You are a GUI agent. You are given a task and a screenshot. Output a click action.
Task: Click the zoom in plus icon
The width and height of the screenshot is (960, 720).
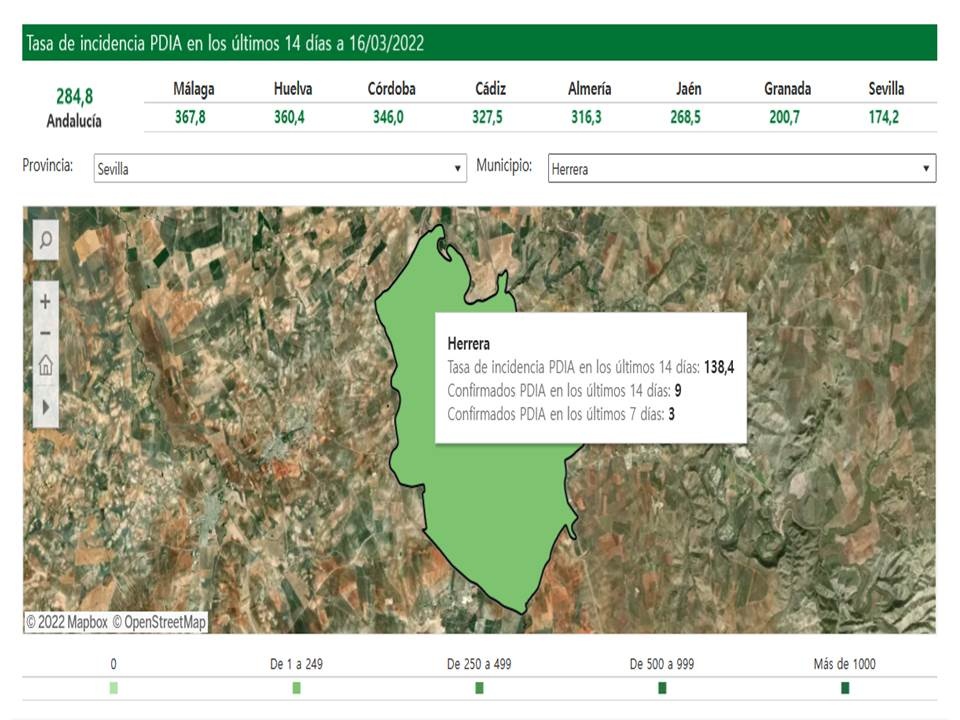[x=44, y=298]
